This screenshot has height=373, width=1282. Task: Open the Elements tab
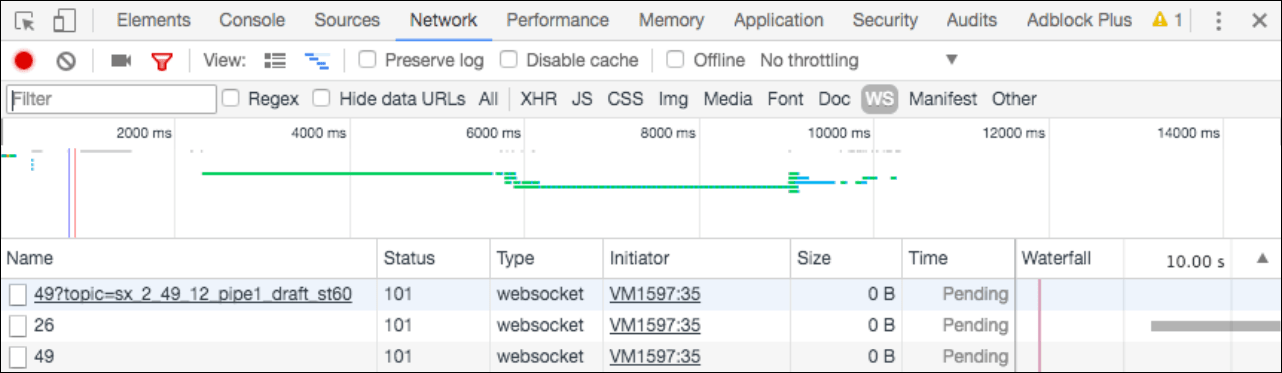pyautogui.click(x=154, y=20)
